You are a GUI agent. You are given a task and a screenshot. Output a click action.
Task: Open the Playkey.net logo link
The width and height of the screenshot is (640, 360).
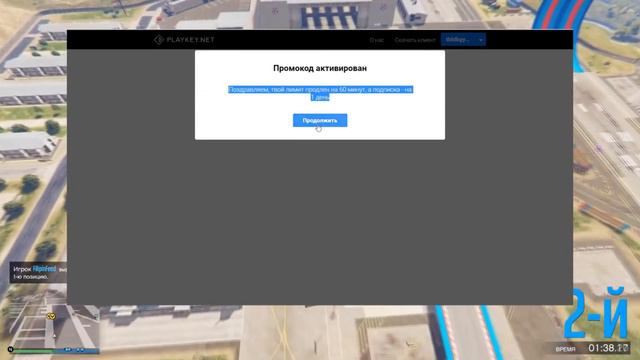tap(184, 40)
